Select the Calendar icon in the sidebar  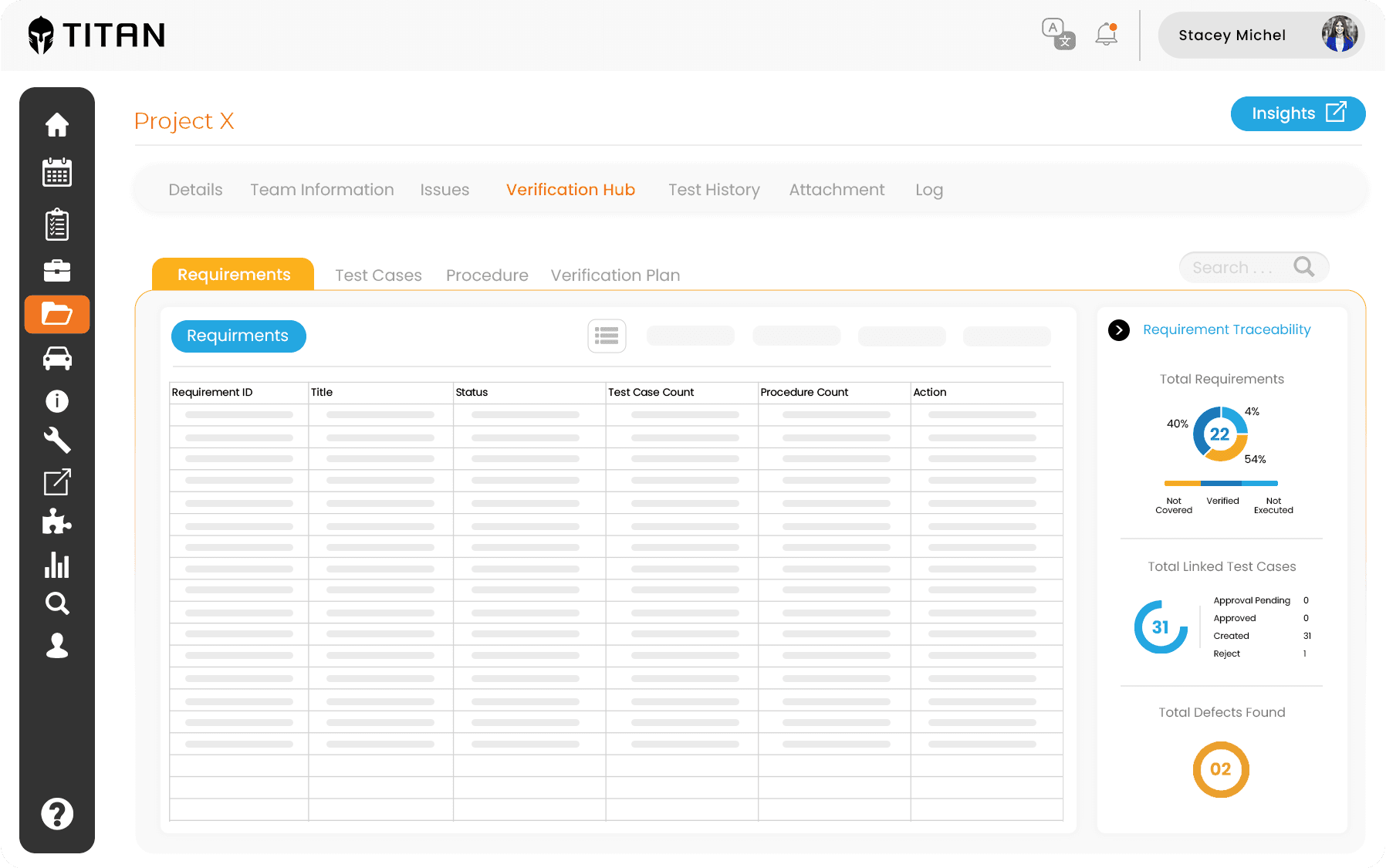(x=57, y=173)
